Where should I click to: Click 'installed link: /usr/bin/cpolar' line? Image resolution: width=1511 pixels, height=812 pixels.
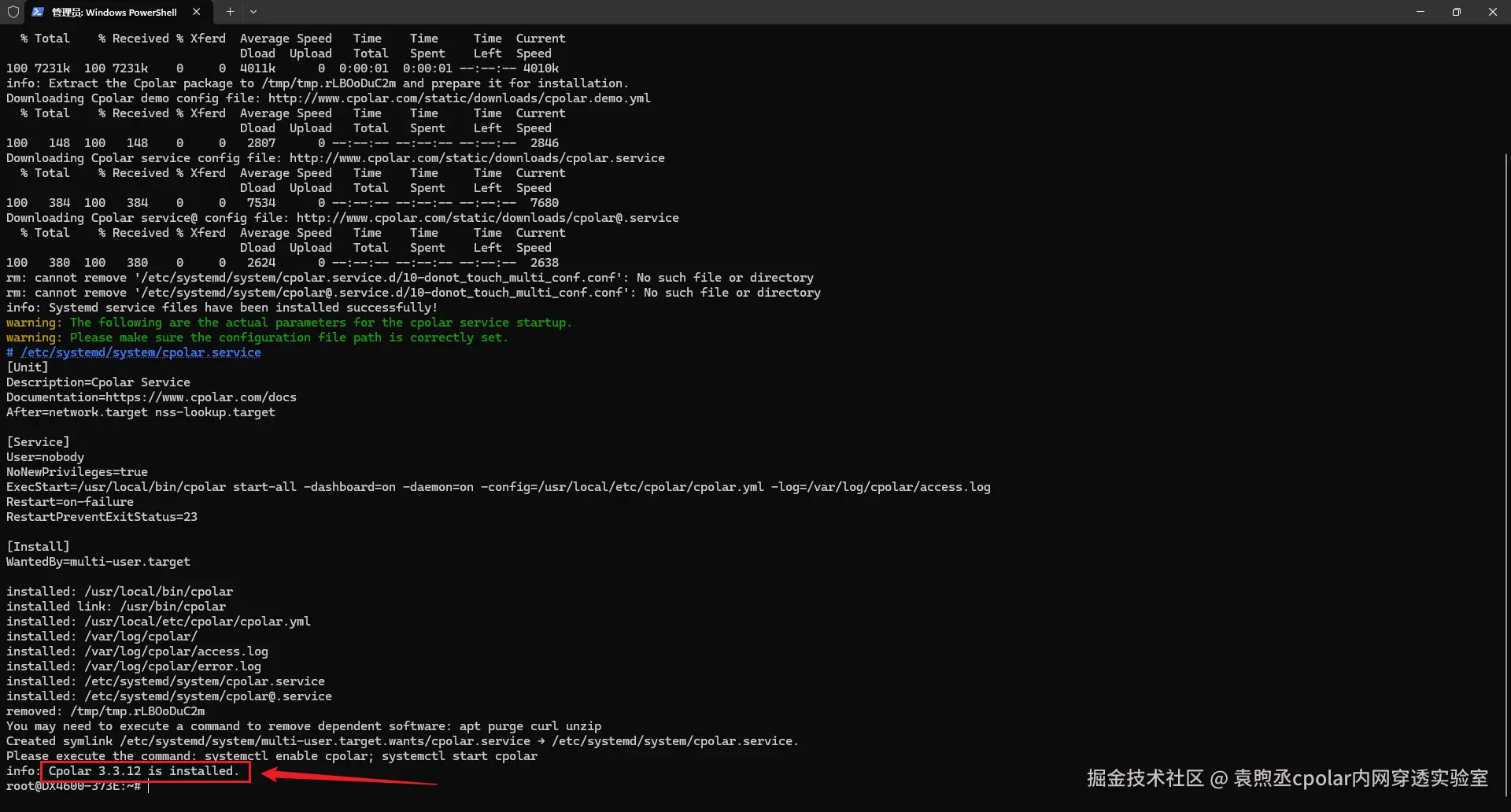pos(116,607)
